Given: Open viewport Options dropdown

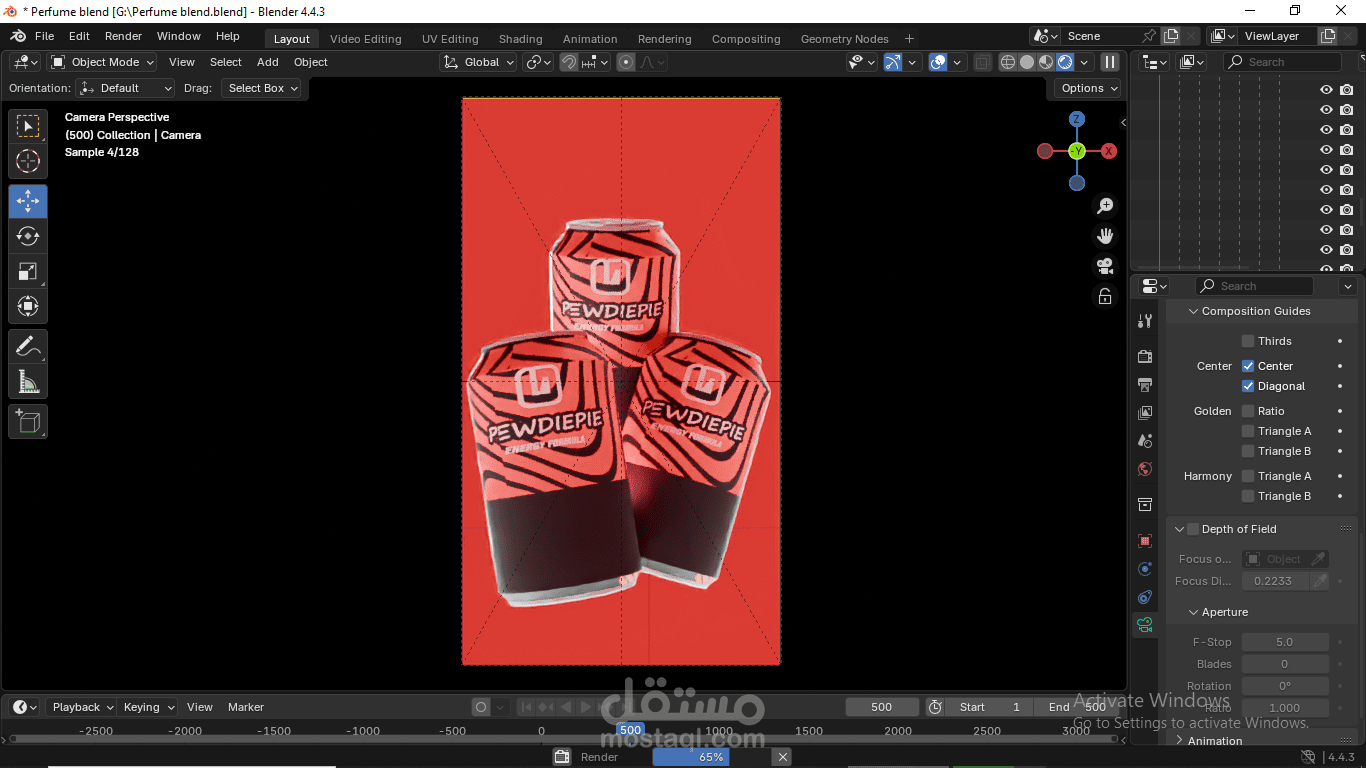Looking at the screenshot, I should [x=1088, y=88].
